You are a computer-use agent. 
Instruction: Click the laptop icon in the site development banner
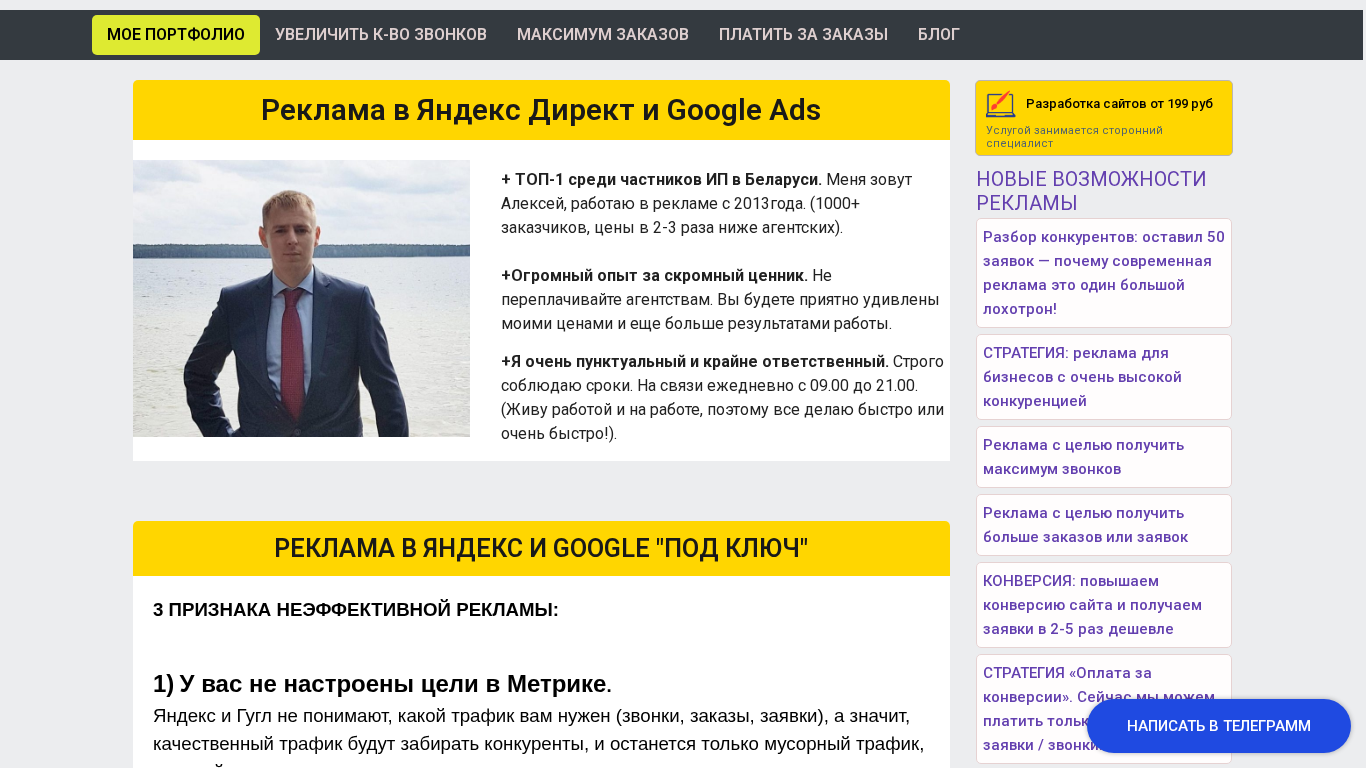[x=1001, y=104]
